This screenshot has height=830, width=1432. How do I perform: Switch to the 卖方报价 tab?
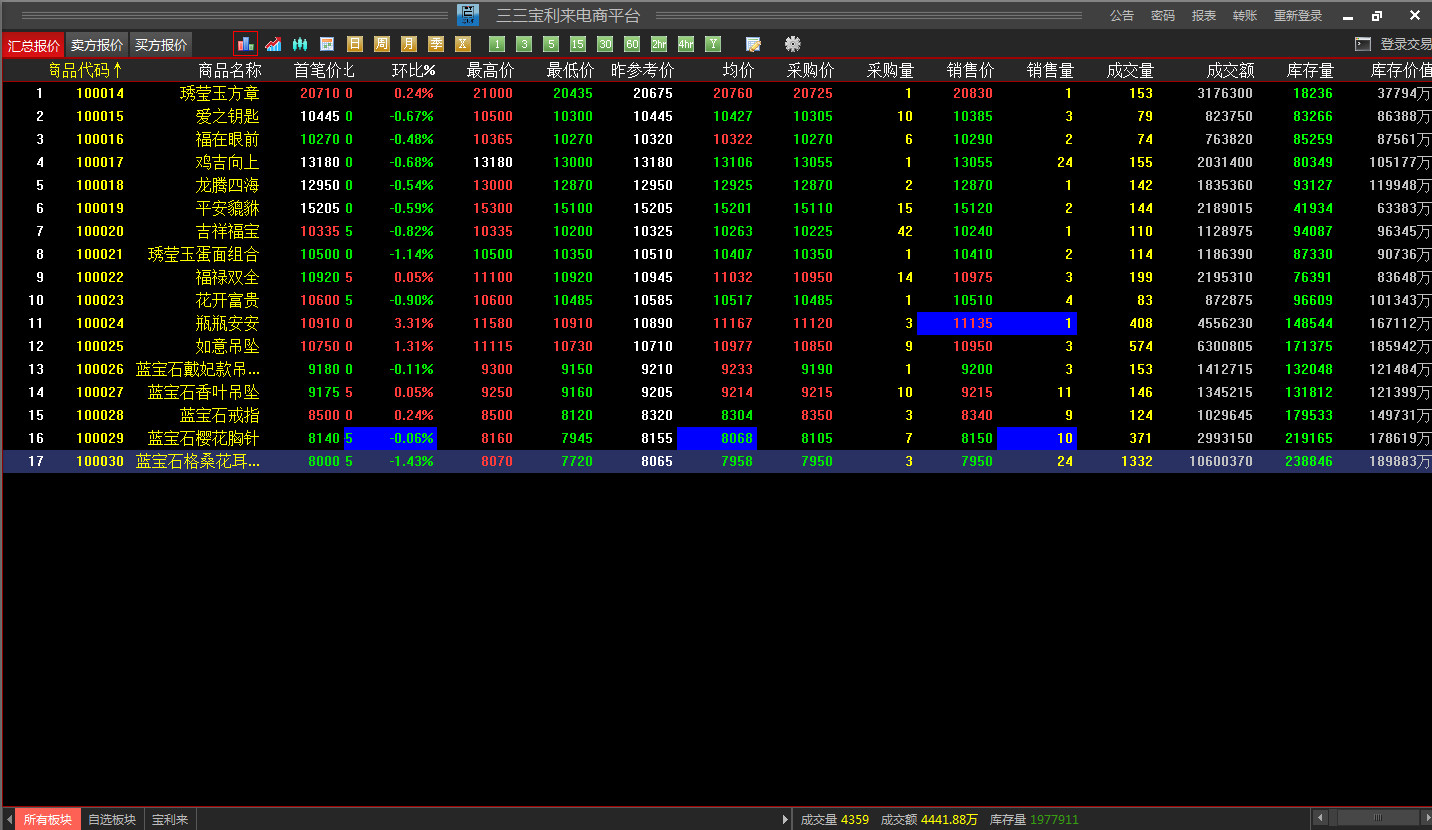coord(97,45)
